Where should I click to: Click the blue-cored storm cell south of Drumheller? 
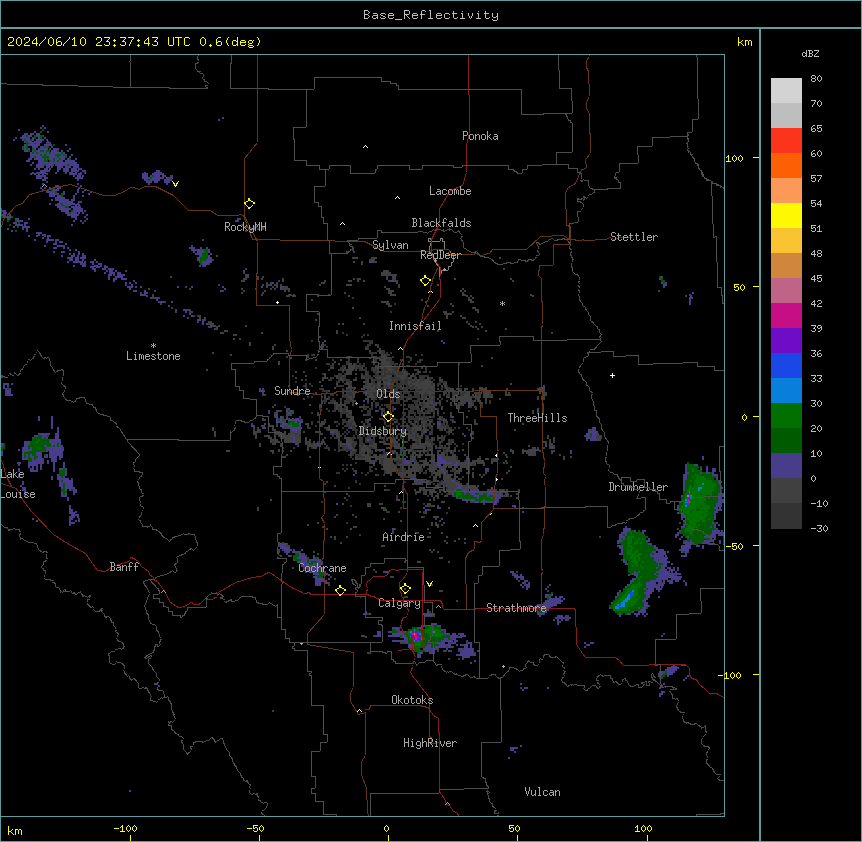pyautogui.click(x=640, y=574)
